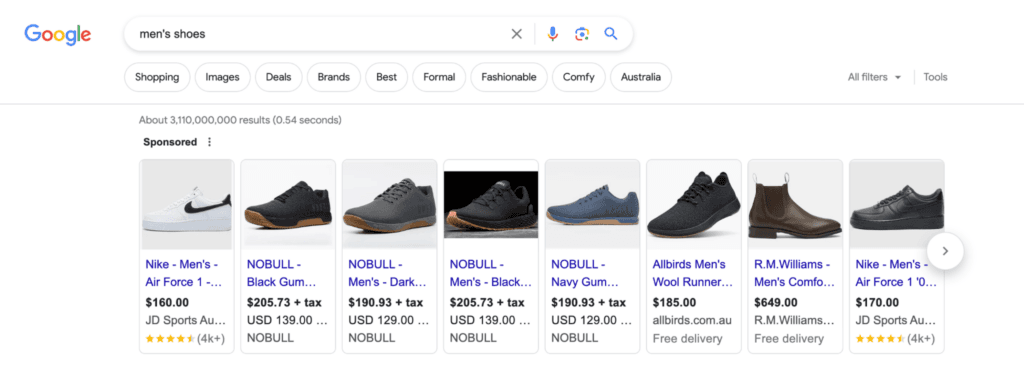Open Google Lens image search icon
This screenshot has width=1024, height=376.
pyautogui.click(x=582, y=34)
